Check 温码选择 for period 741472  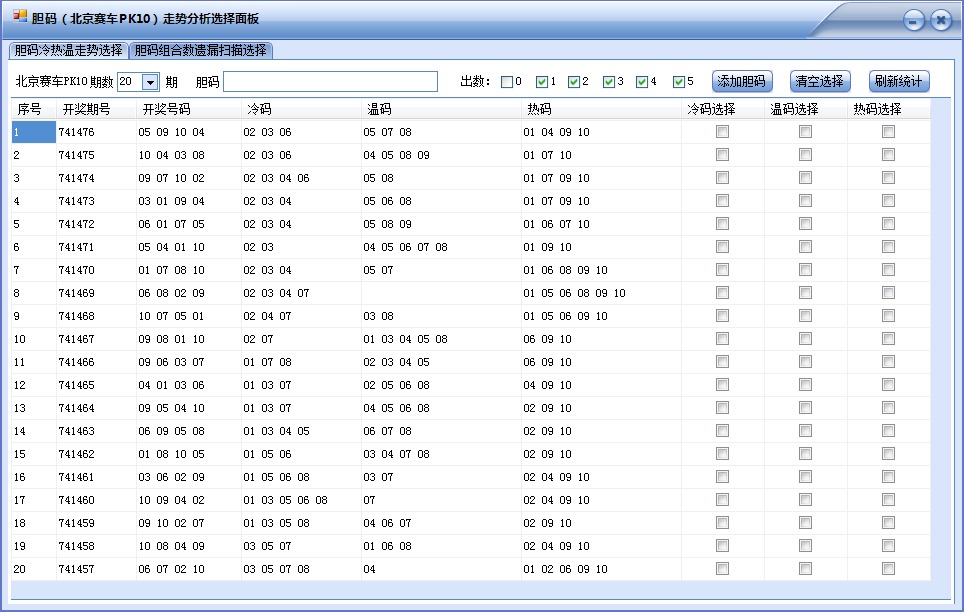[805, 223]
